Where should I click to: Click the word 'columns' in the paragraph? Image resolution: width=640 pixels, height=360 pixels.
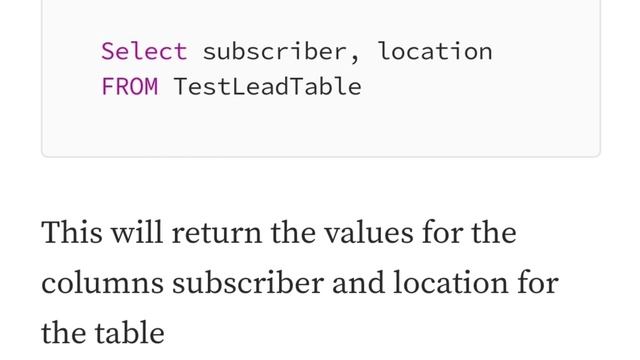coord(102,283)
